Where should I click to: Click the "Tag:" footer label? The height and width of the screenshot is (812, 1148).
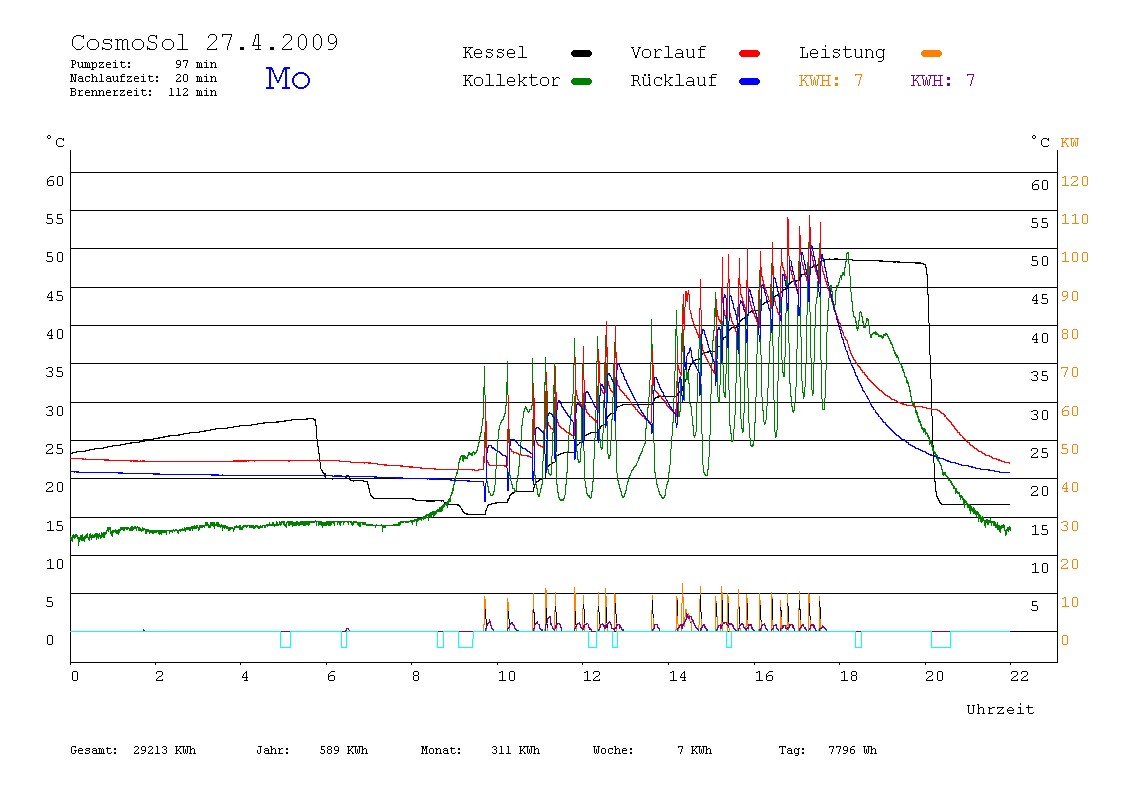[791, 750]
